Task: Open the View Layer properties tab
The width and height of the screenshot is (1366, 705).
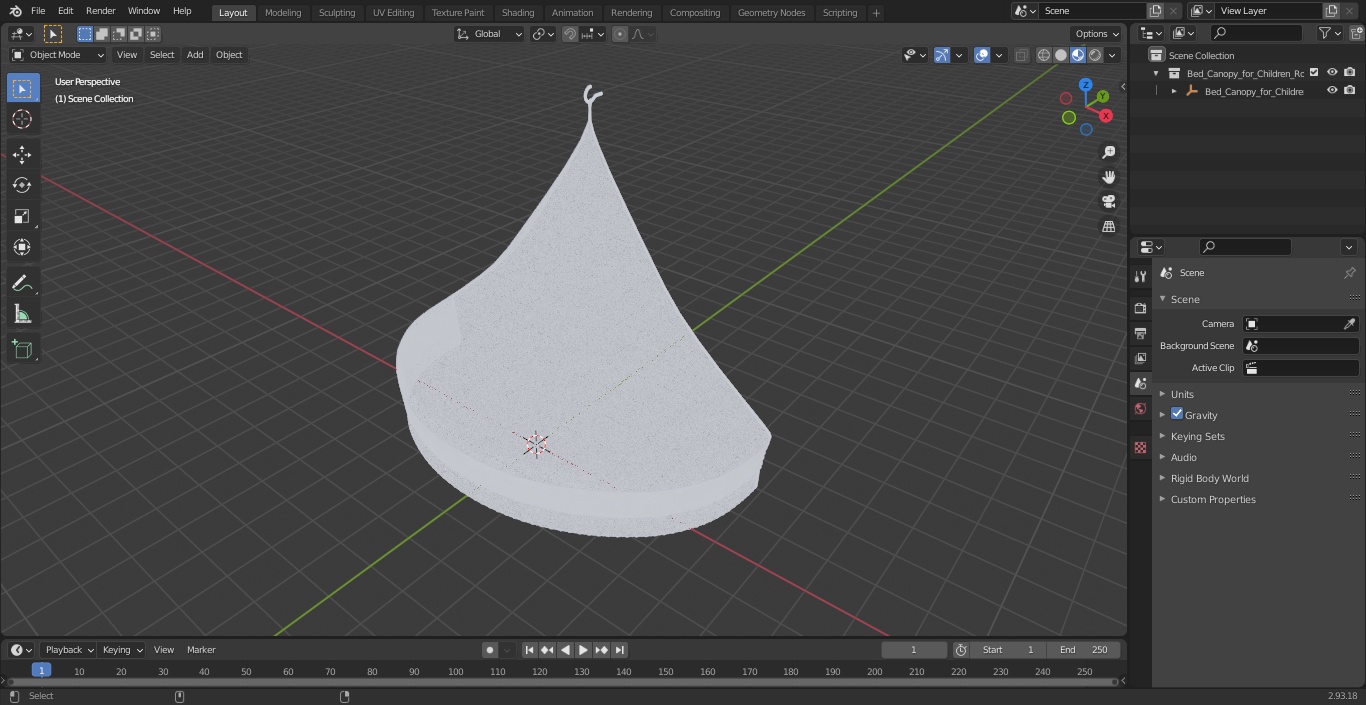Action: pos(1140,358)
